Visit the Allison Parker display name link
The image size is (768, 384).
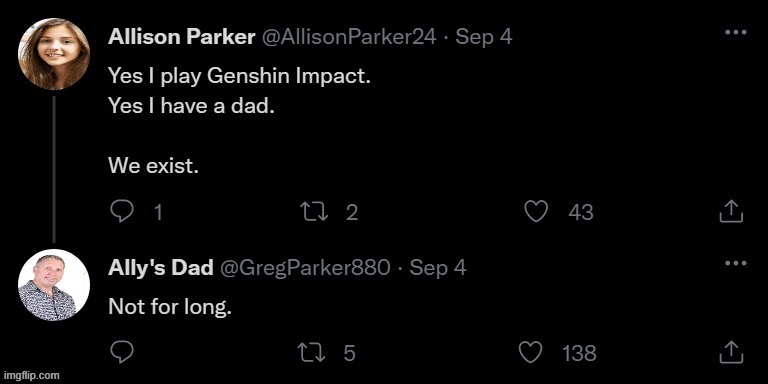(182, 37)
